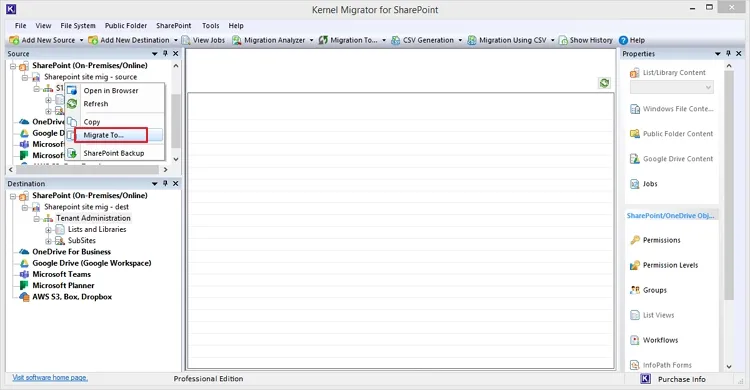Open the Migration Analyzer dropdown arrow
This screenshot has height=390, width=750.
[x=311, y=40]
